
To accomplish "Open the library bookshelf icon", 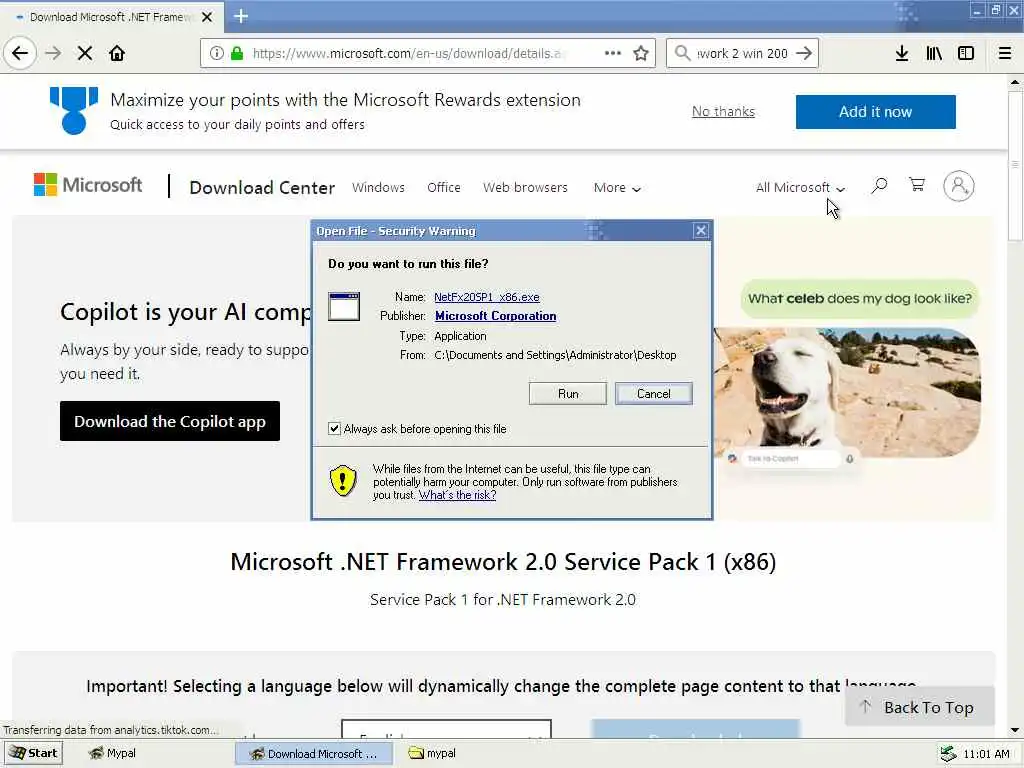I will (934, 53).
